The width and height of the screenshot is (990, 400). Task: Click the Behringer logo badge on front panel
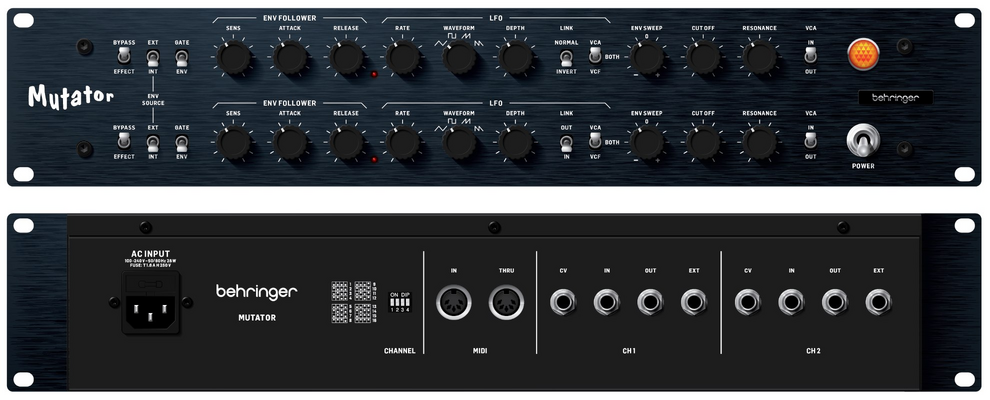tap(895, 98)
